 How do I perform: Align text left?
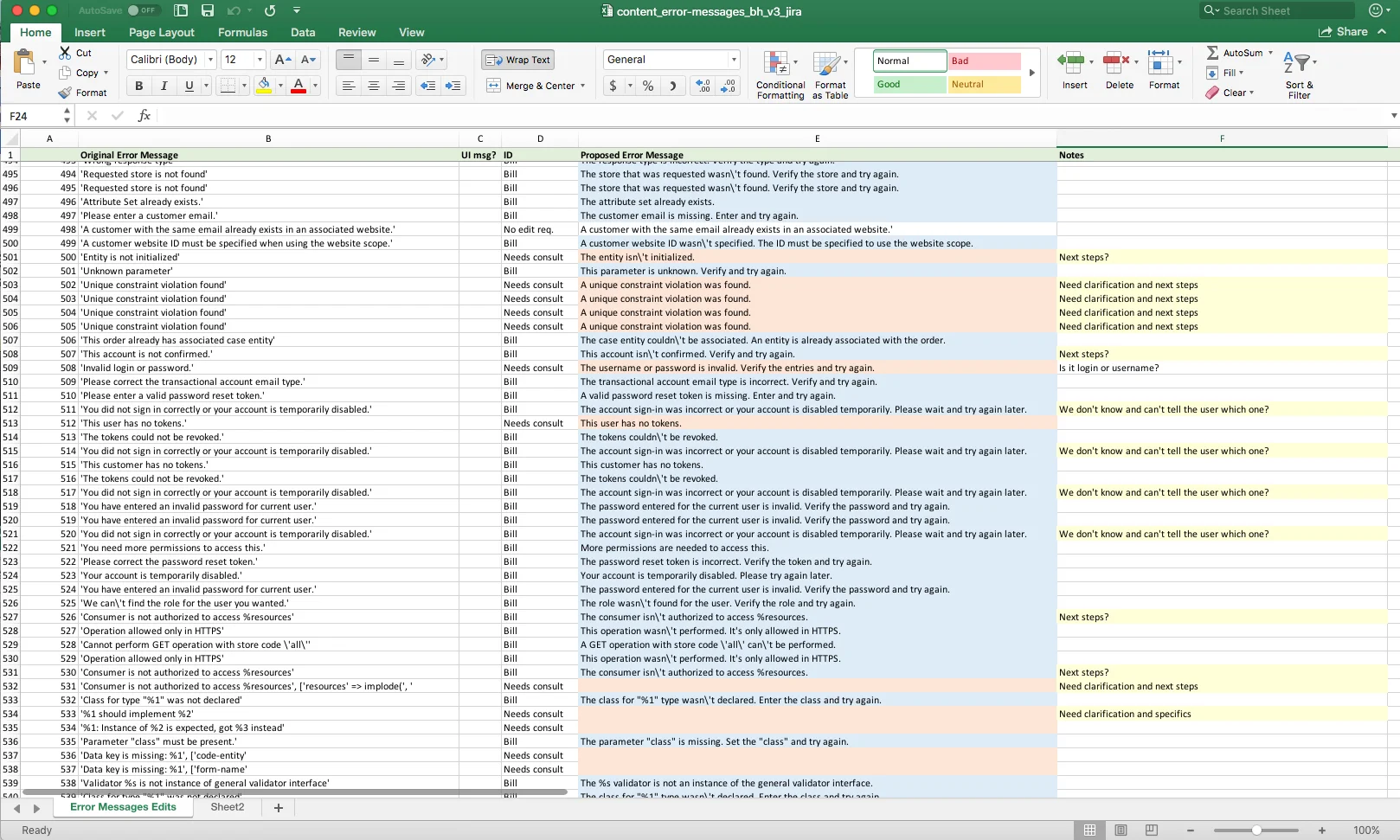click(349, 86)
